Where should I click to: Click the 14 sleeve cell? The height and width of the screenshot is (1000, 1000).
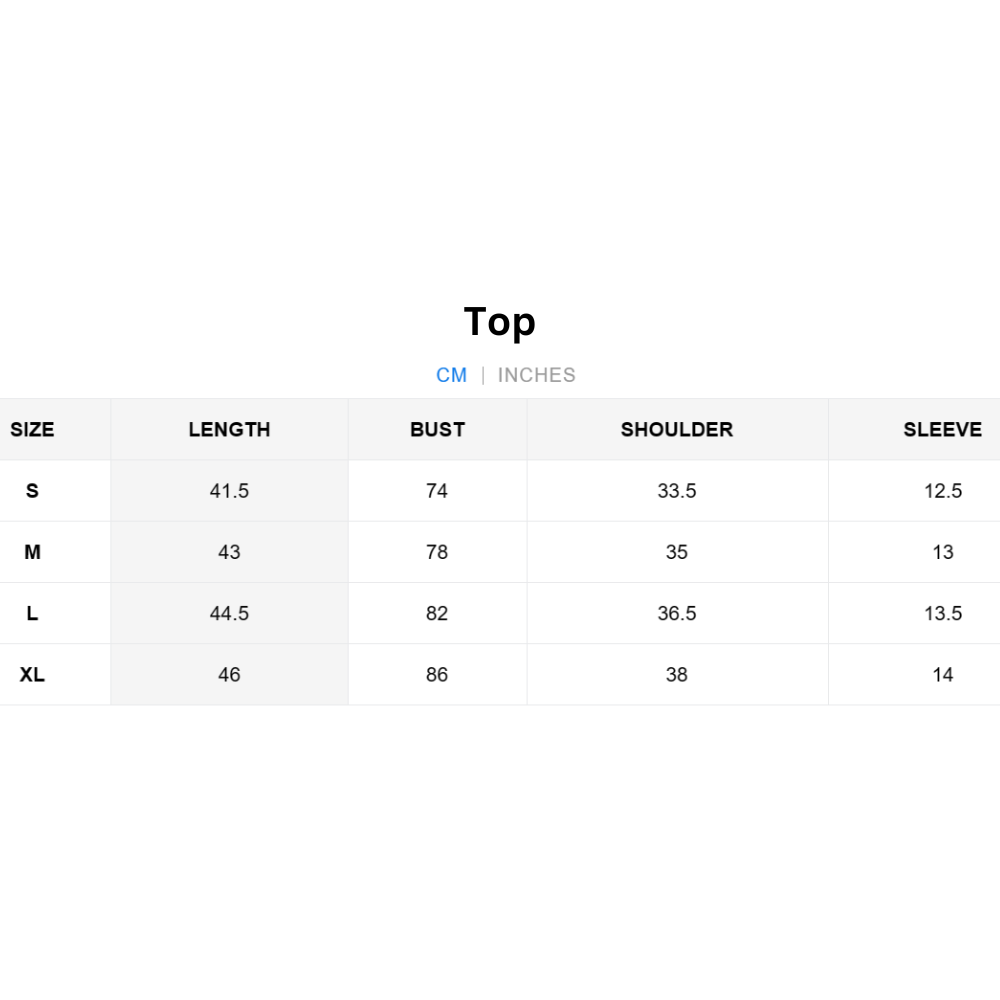943,674
